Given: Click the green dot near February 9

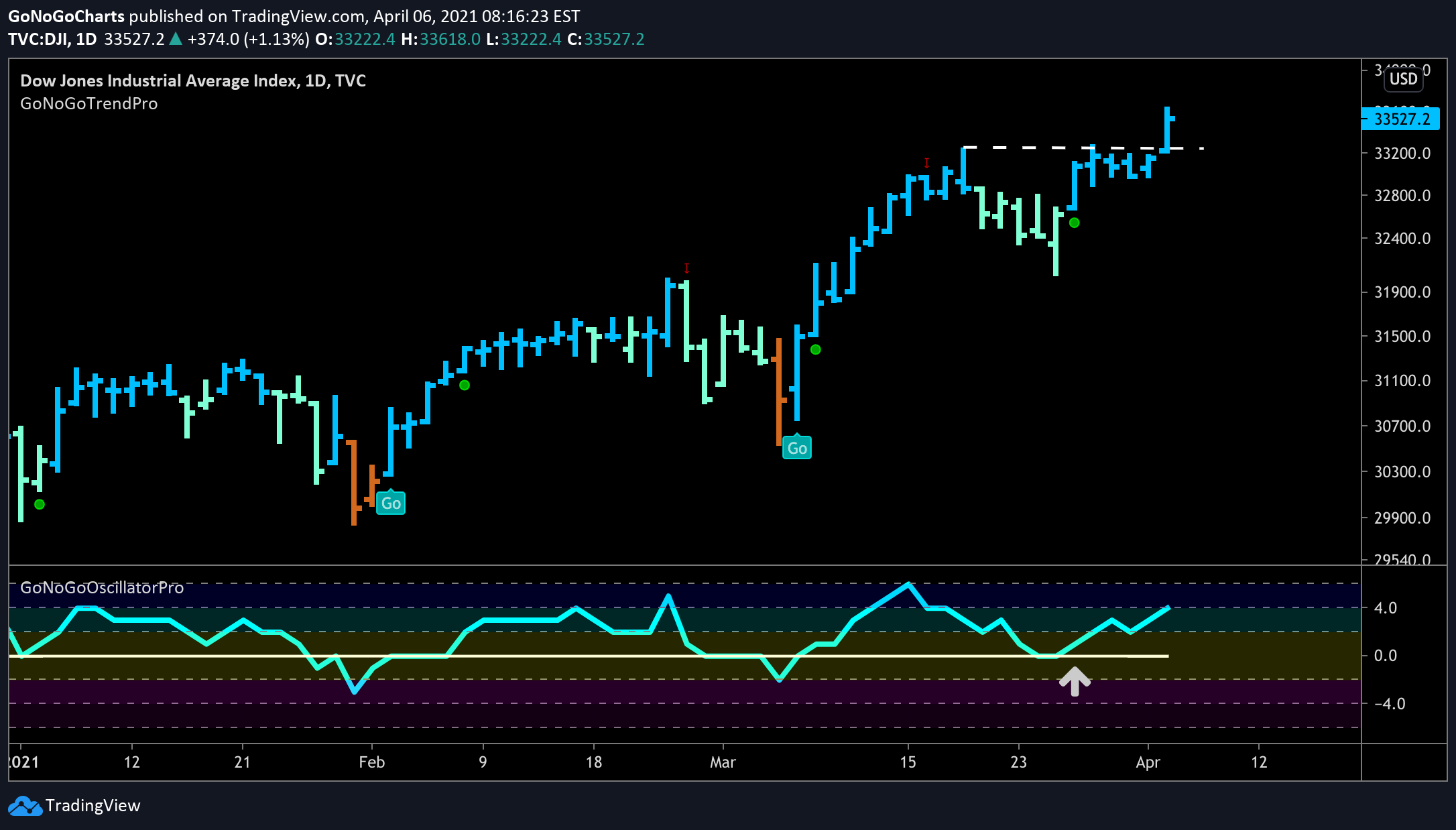Looking at the screenshot, I should point(465,385).
